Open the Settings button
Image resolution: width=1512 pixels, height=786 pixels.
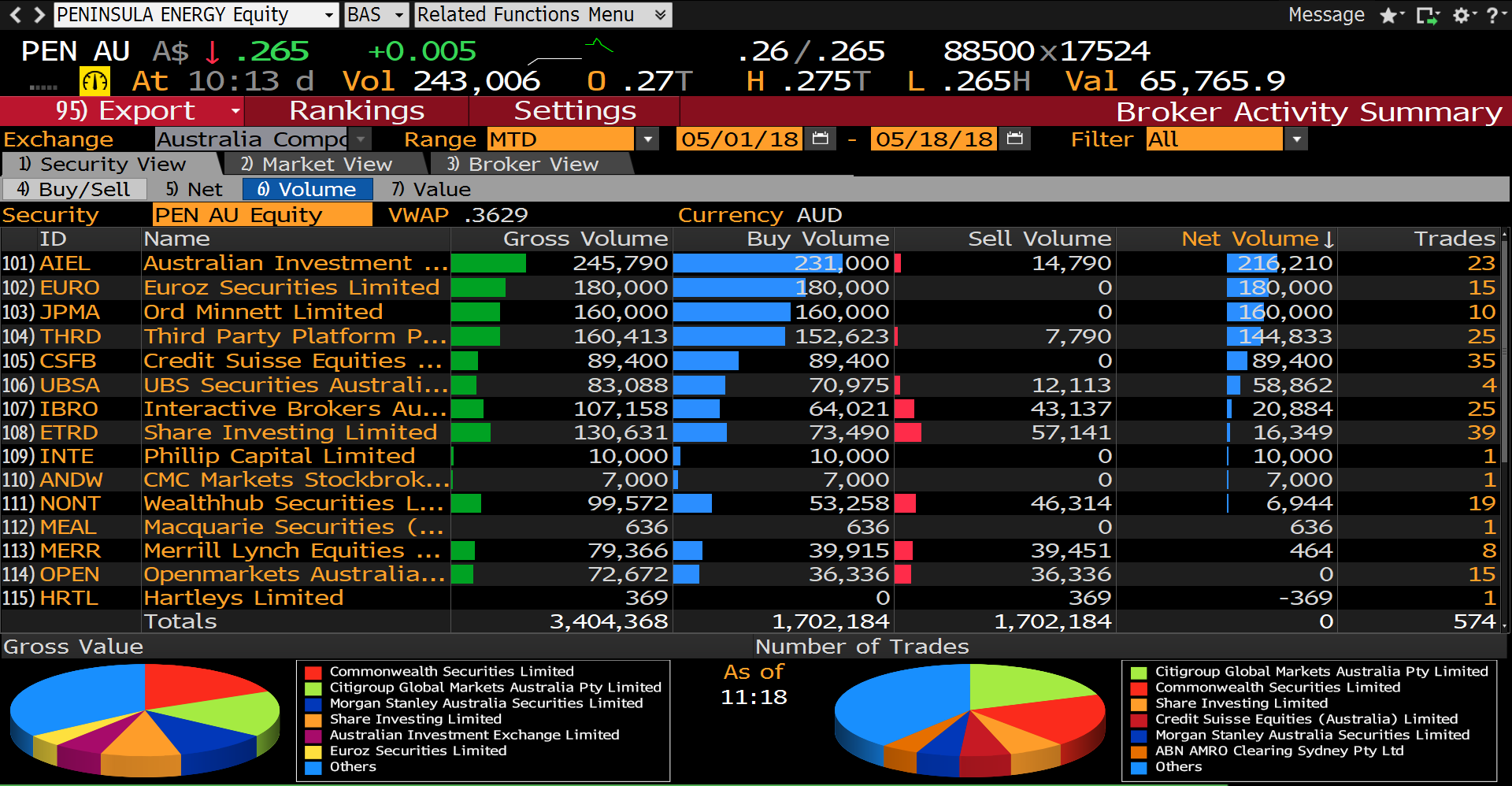(x=575, y=111)
